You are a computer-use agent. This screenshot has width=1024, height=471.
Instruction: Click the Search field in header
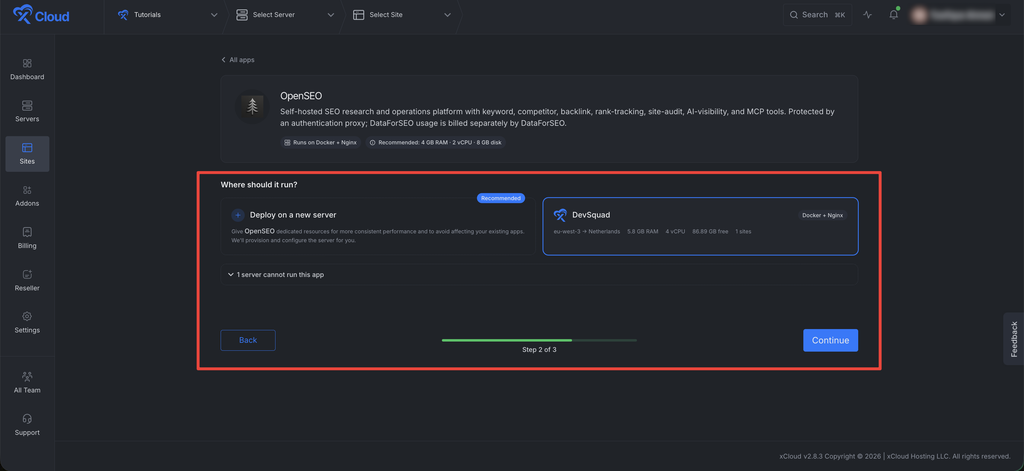[x=817, y=15]
